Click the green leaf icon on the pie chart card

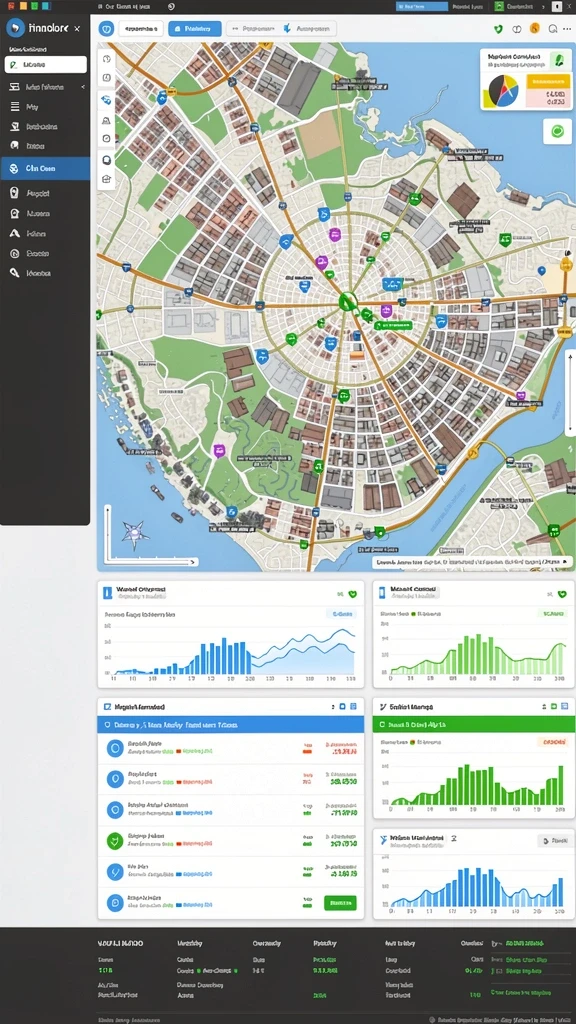click(558, 61)
